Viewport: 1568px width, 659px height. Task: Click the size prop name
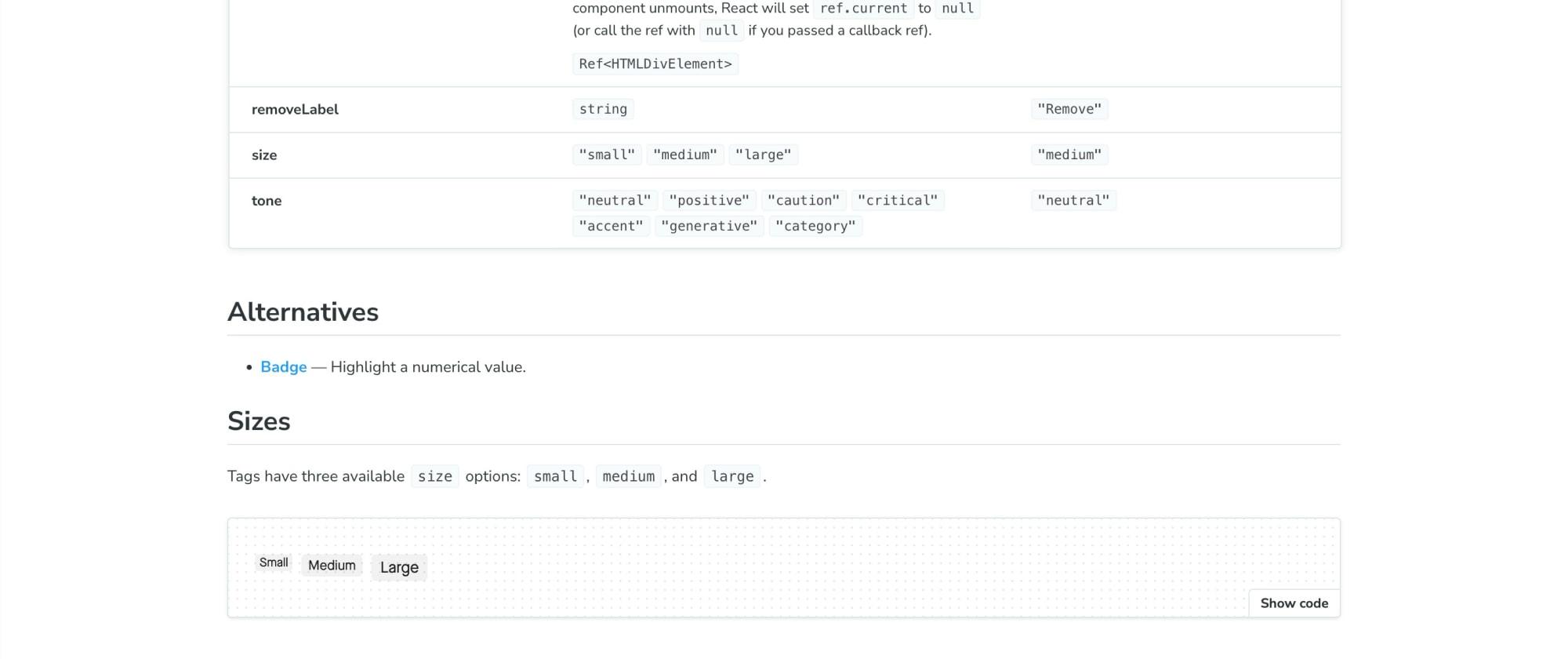[264, 155]
